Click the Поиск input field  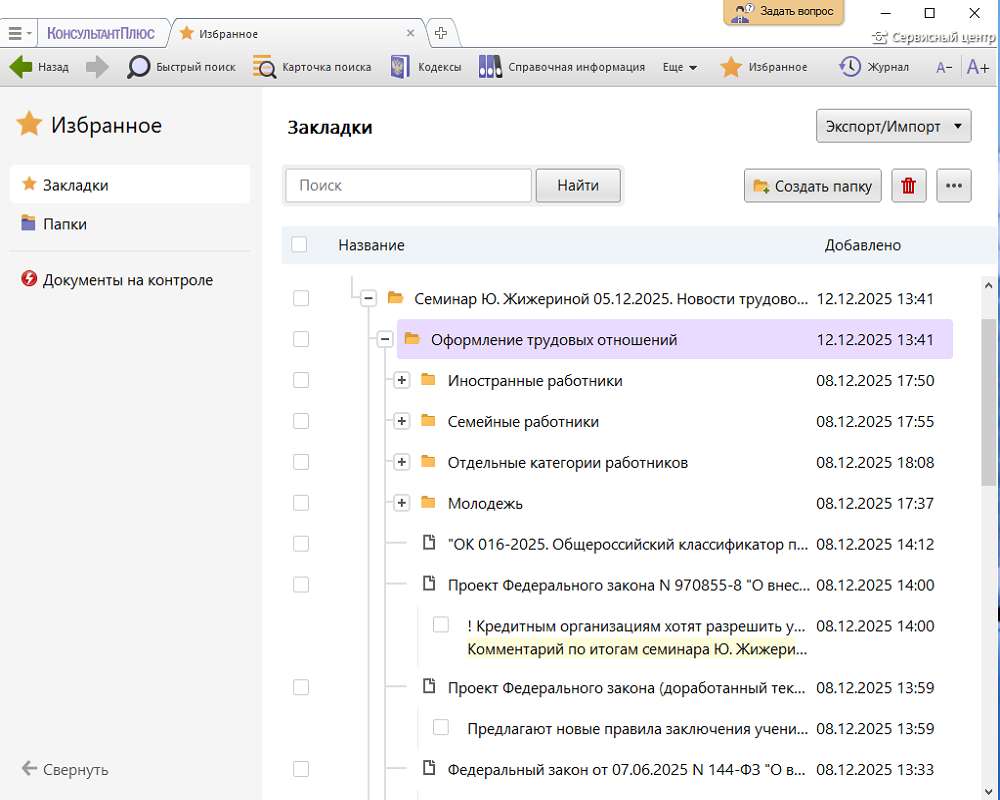[408, 185]
